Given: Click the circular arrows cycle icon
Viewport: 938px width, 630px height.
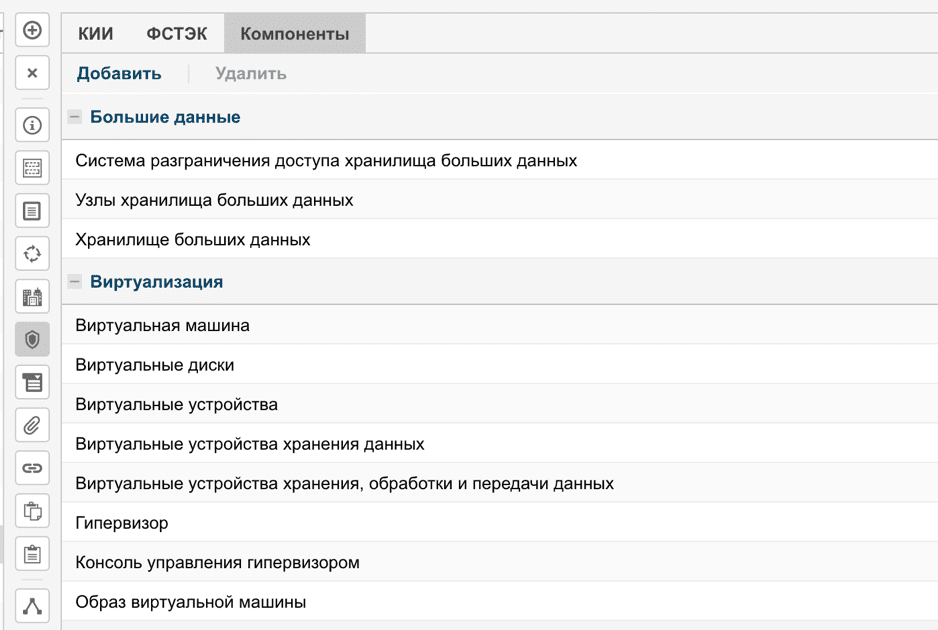Looking at the screenshot, I should pyautogui.click(x=32, y=254).
